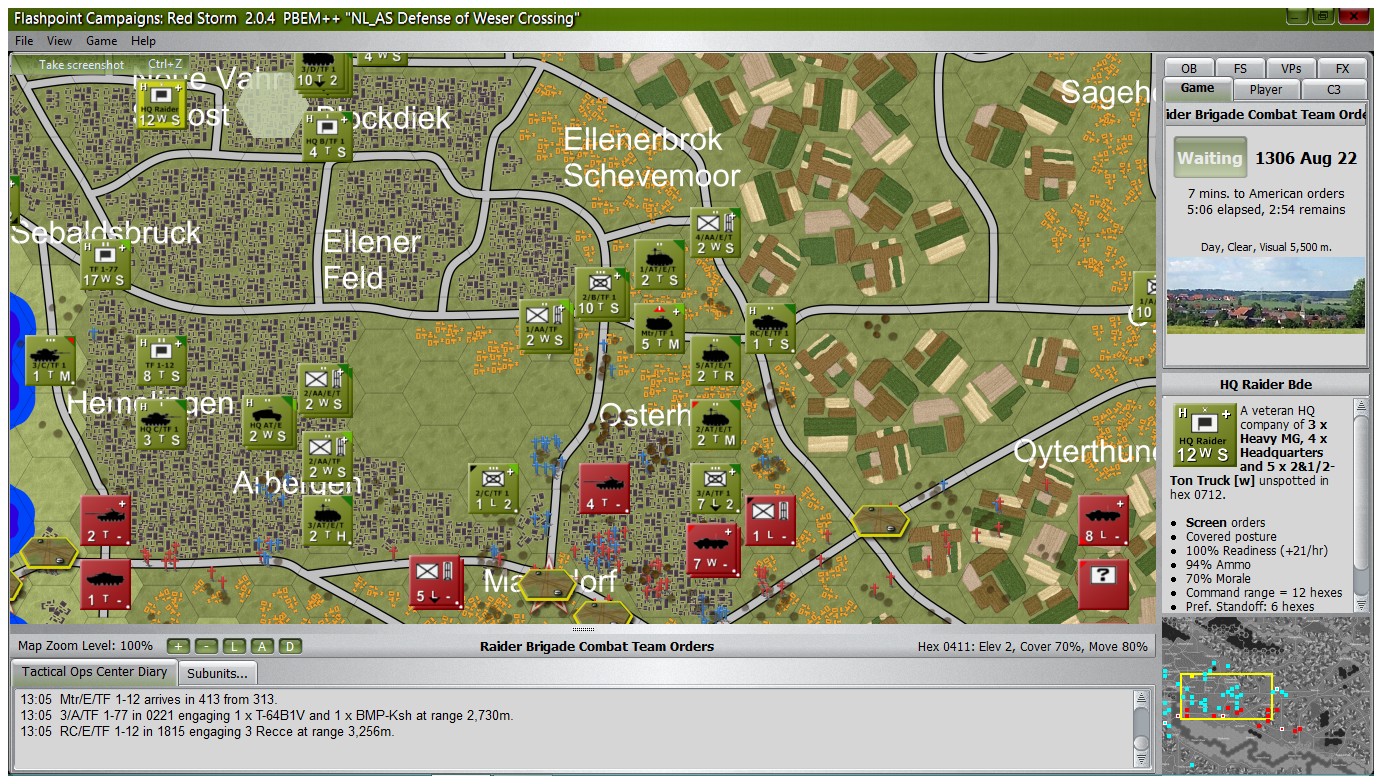This screenshot has width=1382, height=784.
Task: Click diary log scrollbar down arrow
Action: coord(1142,761)
